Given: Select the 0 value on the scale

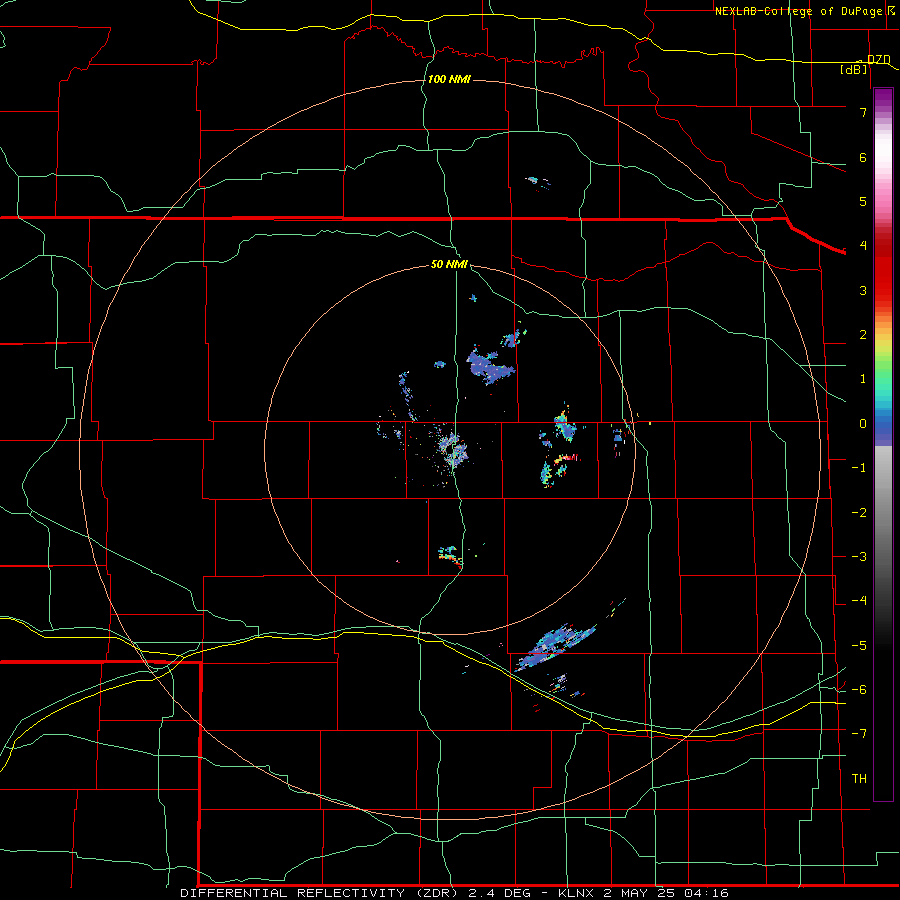Looking at the screenshot, I should point(863,423).
